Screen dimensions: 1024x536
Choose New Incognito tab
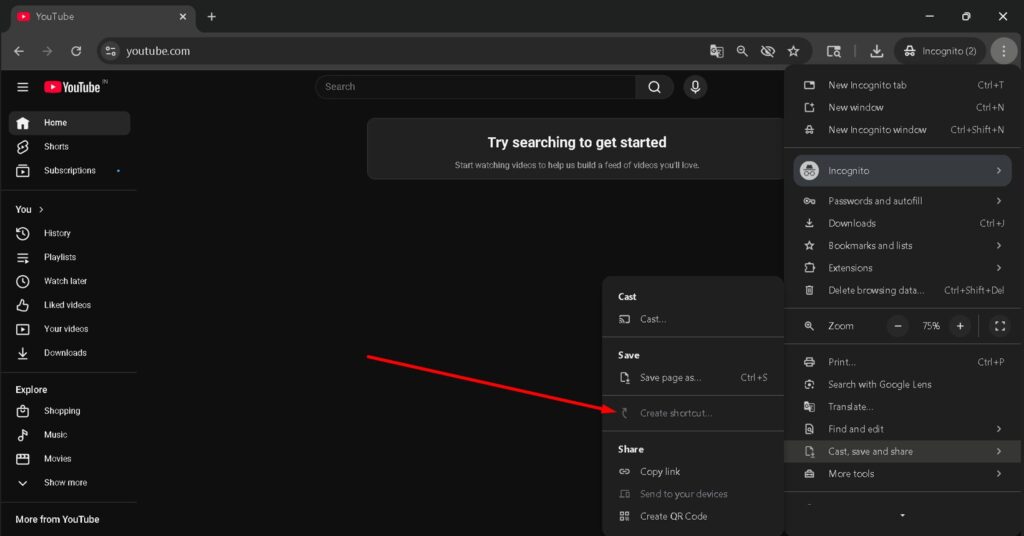(x=903, y=85)
